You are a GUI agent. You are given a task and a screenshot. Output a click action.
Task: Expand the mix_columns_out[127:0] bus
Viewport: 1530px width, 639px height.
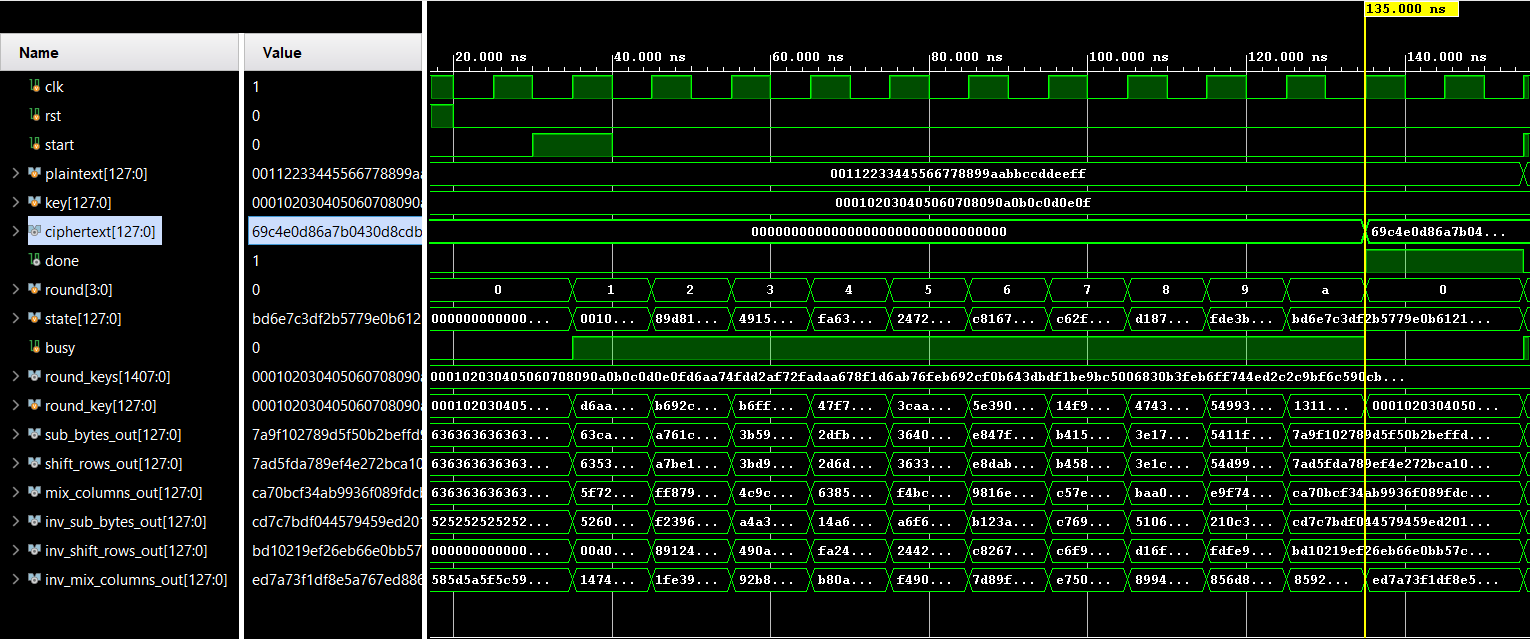(15, 493)
